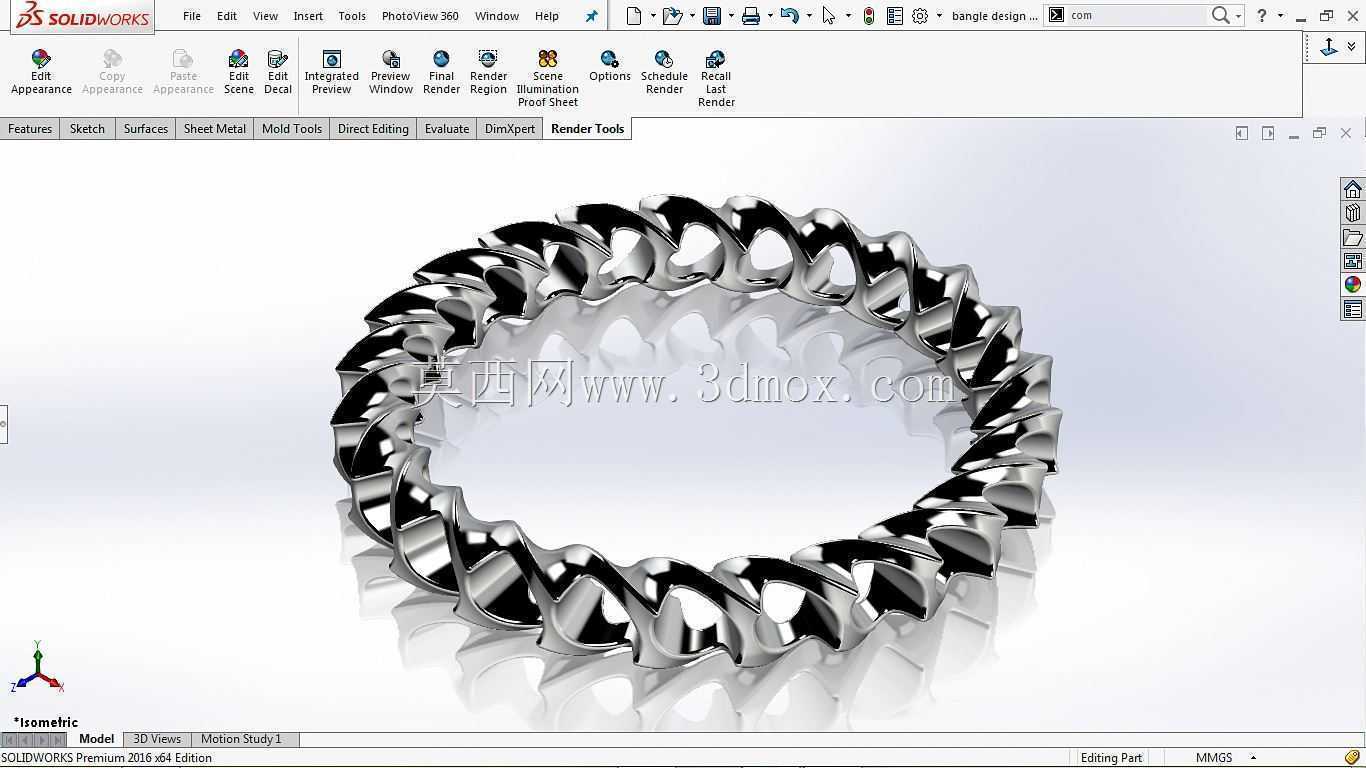Viewport: 1366px width, 768px height.
Task: Open View Palette icon in task pane
Action: pos(1353,261)
